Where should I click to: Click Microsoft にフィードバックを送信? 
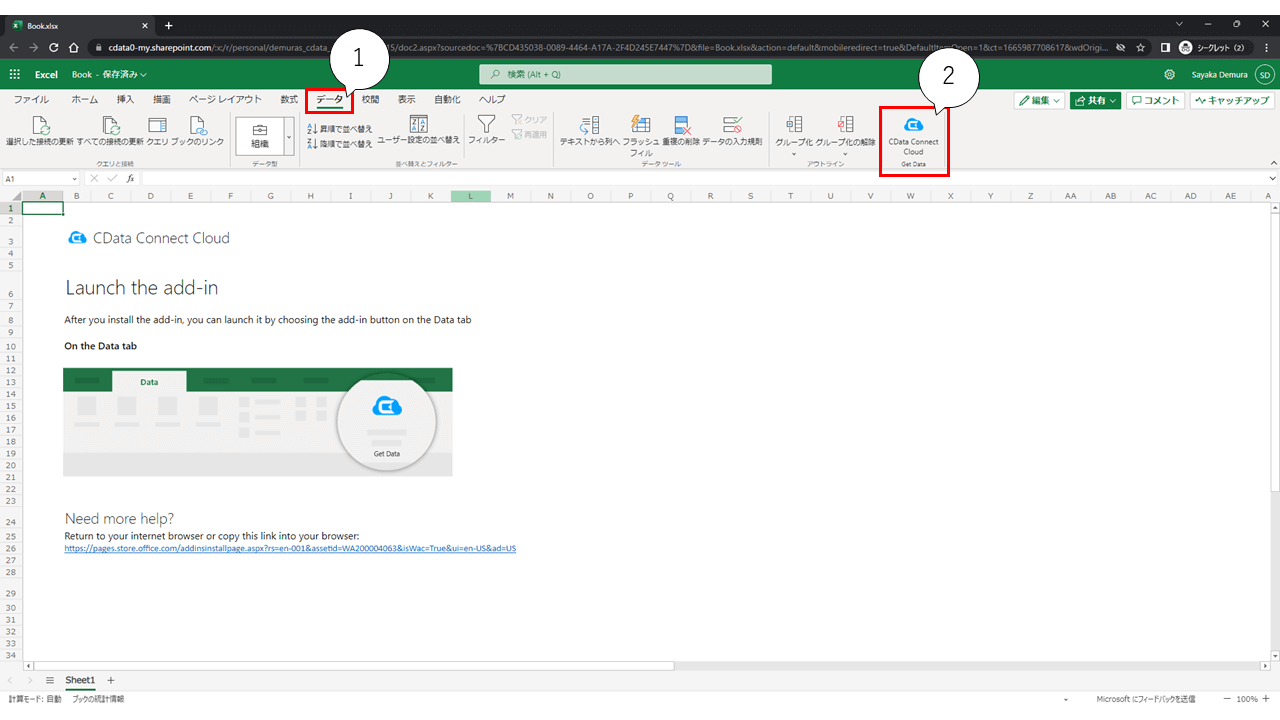(1146, 699)
